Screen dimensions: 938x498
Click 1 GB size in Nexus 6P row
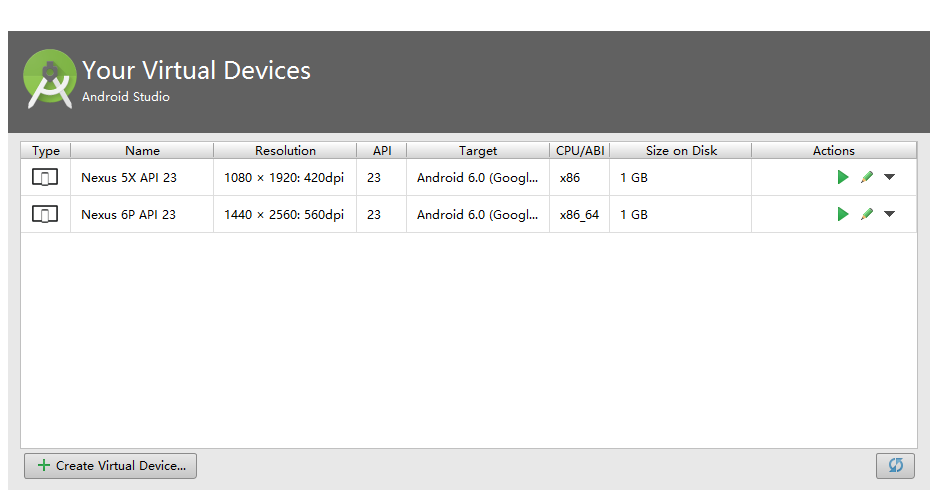pos(634,215)
